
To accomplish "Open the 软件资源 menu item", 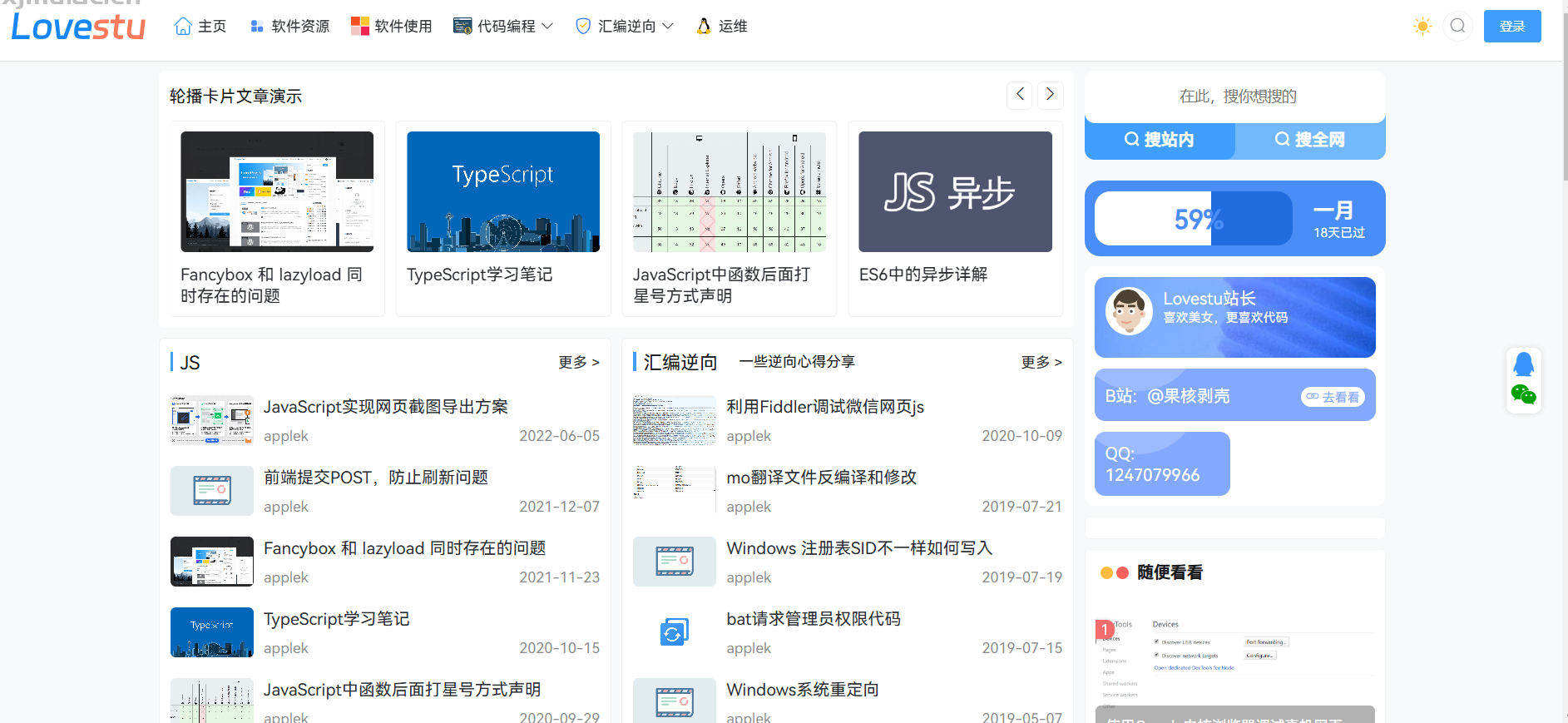I will (289, 27).
